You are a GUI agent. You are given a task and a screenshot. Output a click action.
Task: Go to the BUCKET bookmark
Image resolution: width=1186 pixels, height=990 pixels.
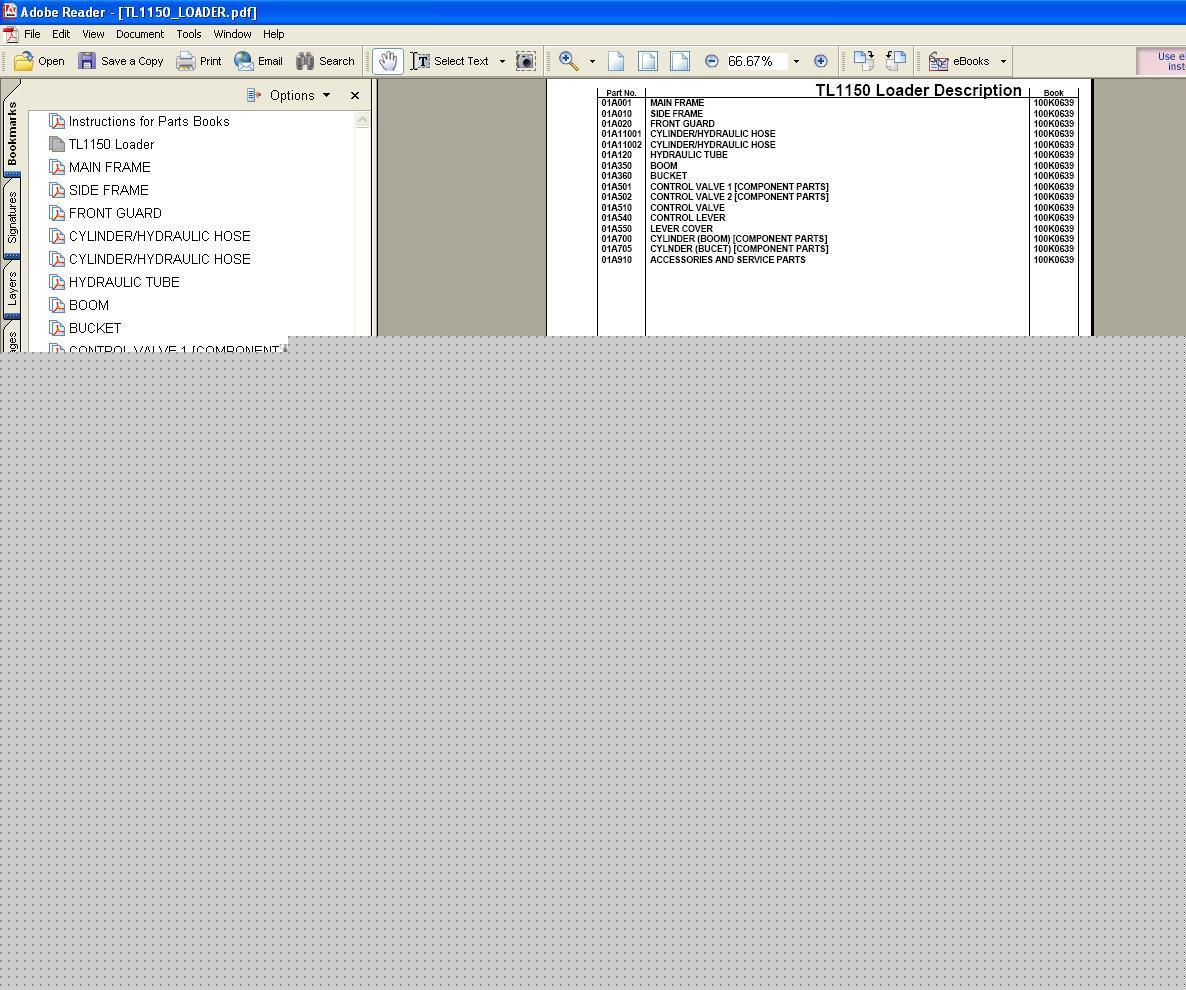pos(95,328)
